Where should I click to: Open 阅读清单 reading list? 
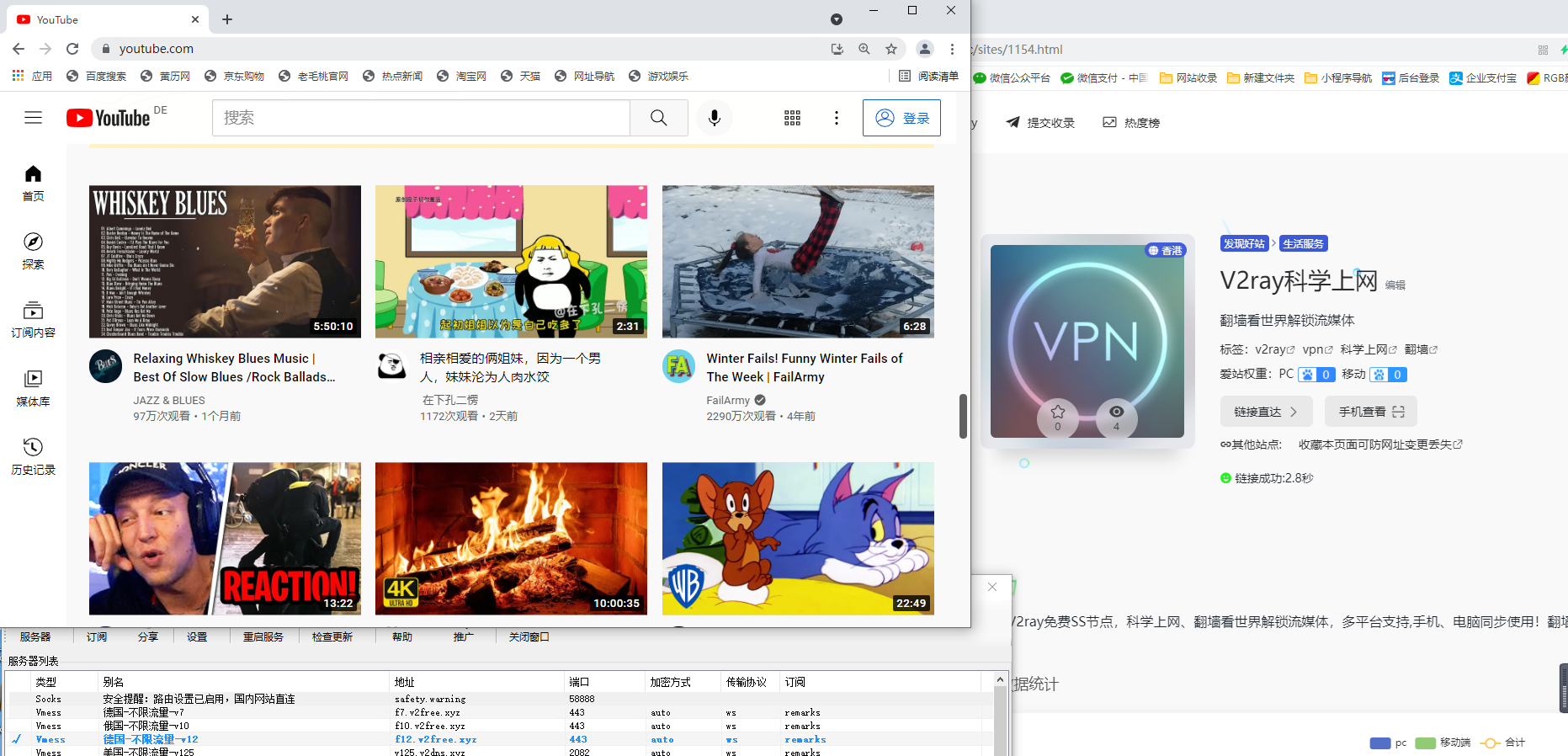coord(929,76)
